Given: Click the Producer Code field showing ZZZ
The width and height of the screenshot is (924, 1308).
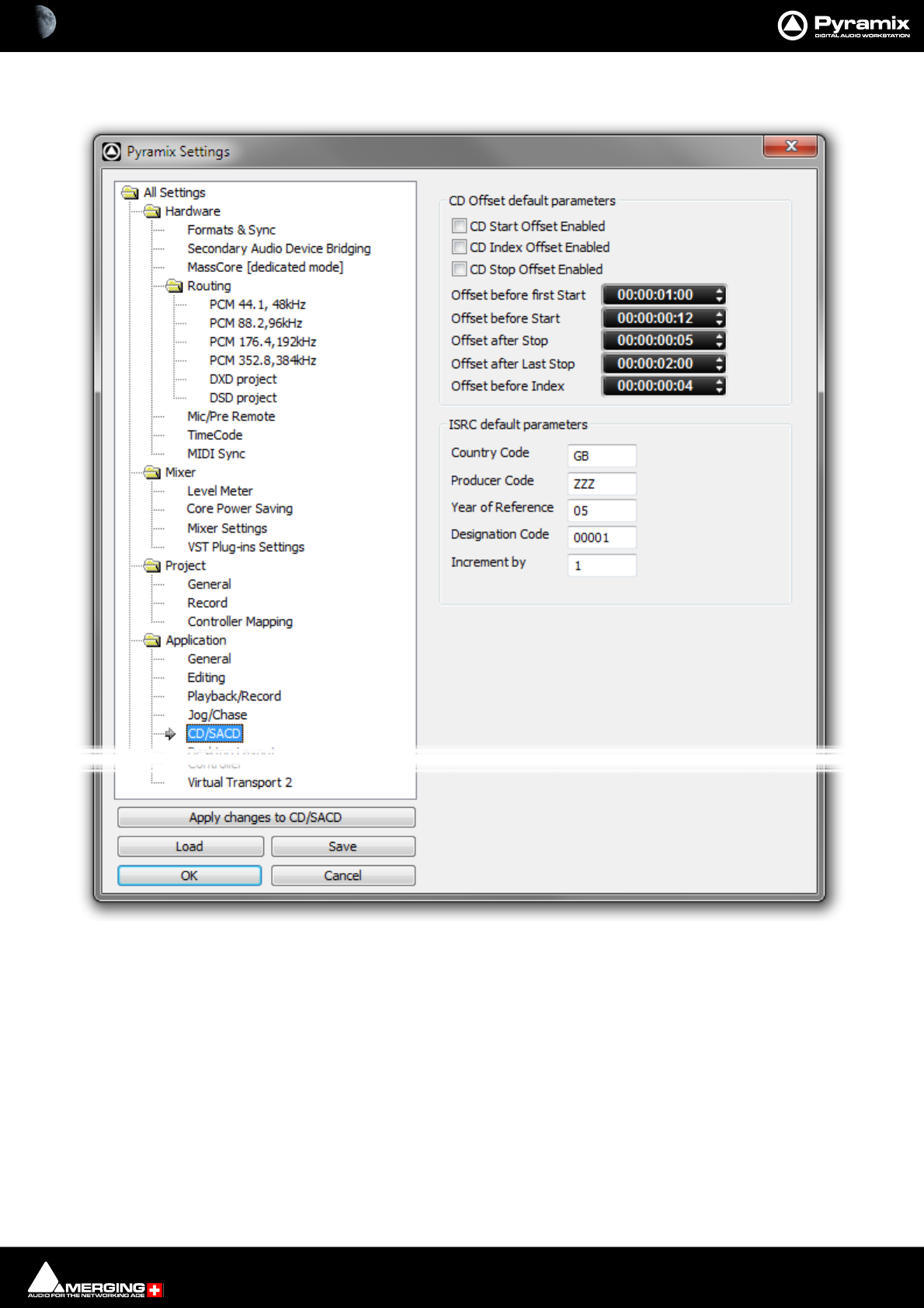Looking at the screenshot, I should coord(602,484).
